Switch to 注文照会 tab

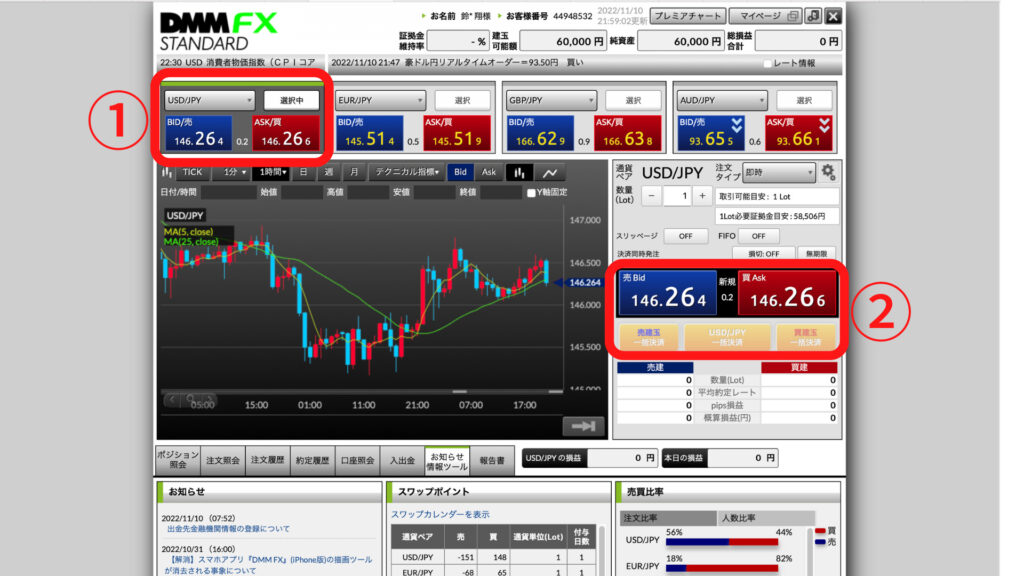(x=223, y=460)
